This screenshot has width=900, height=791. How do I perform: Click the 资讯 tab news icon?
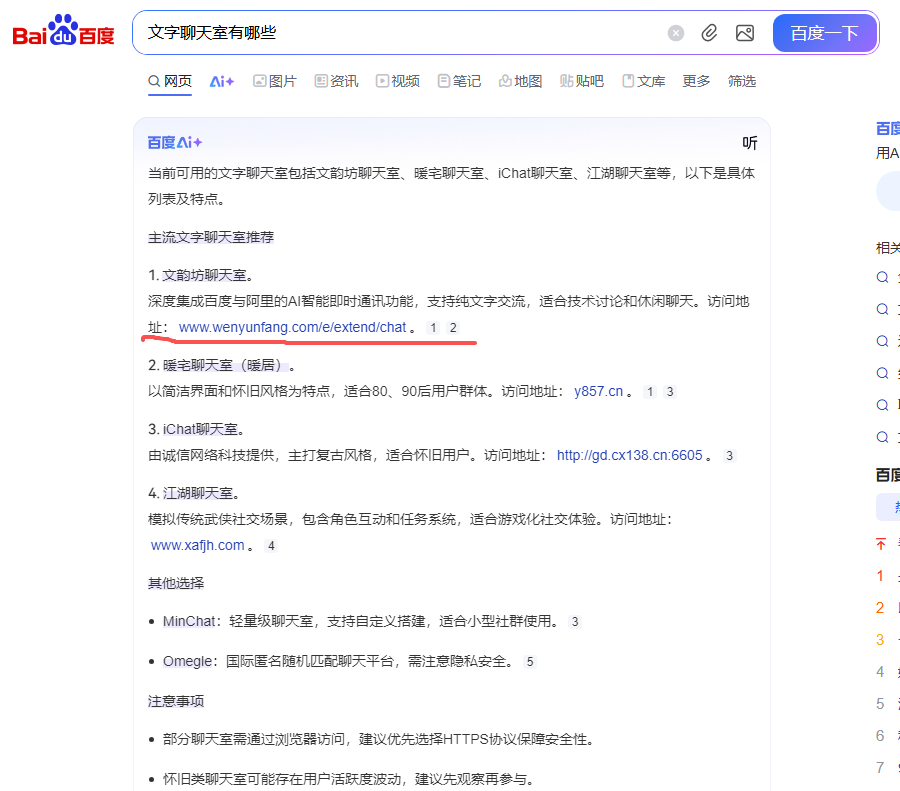[x=321, y=81]
